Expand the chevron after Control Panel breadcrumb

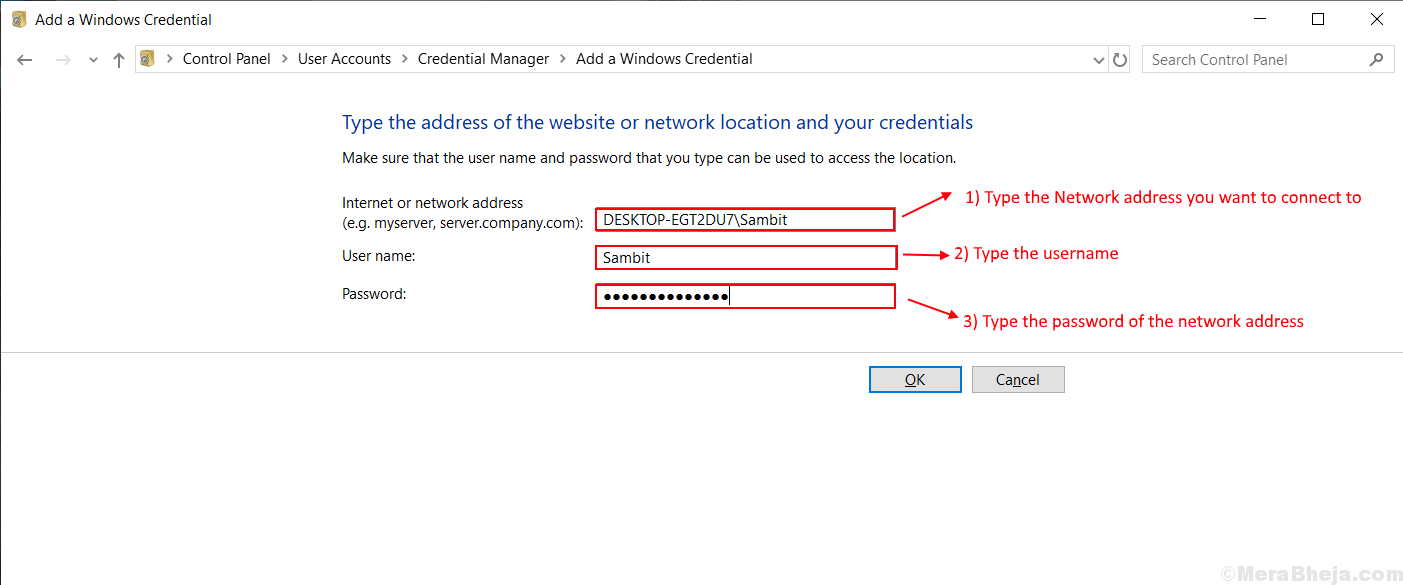click(x=283, y=59)
